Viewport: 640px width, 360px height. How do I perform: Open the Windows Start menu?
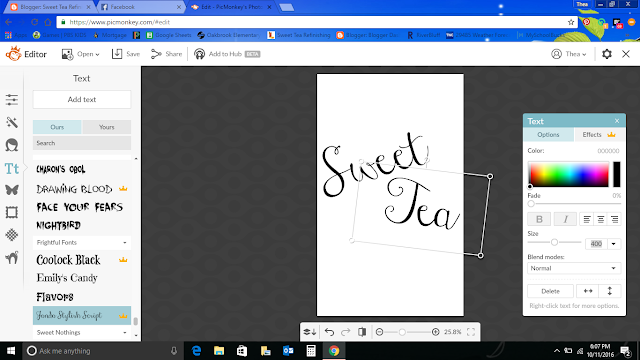[x=11, y=351]
